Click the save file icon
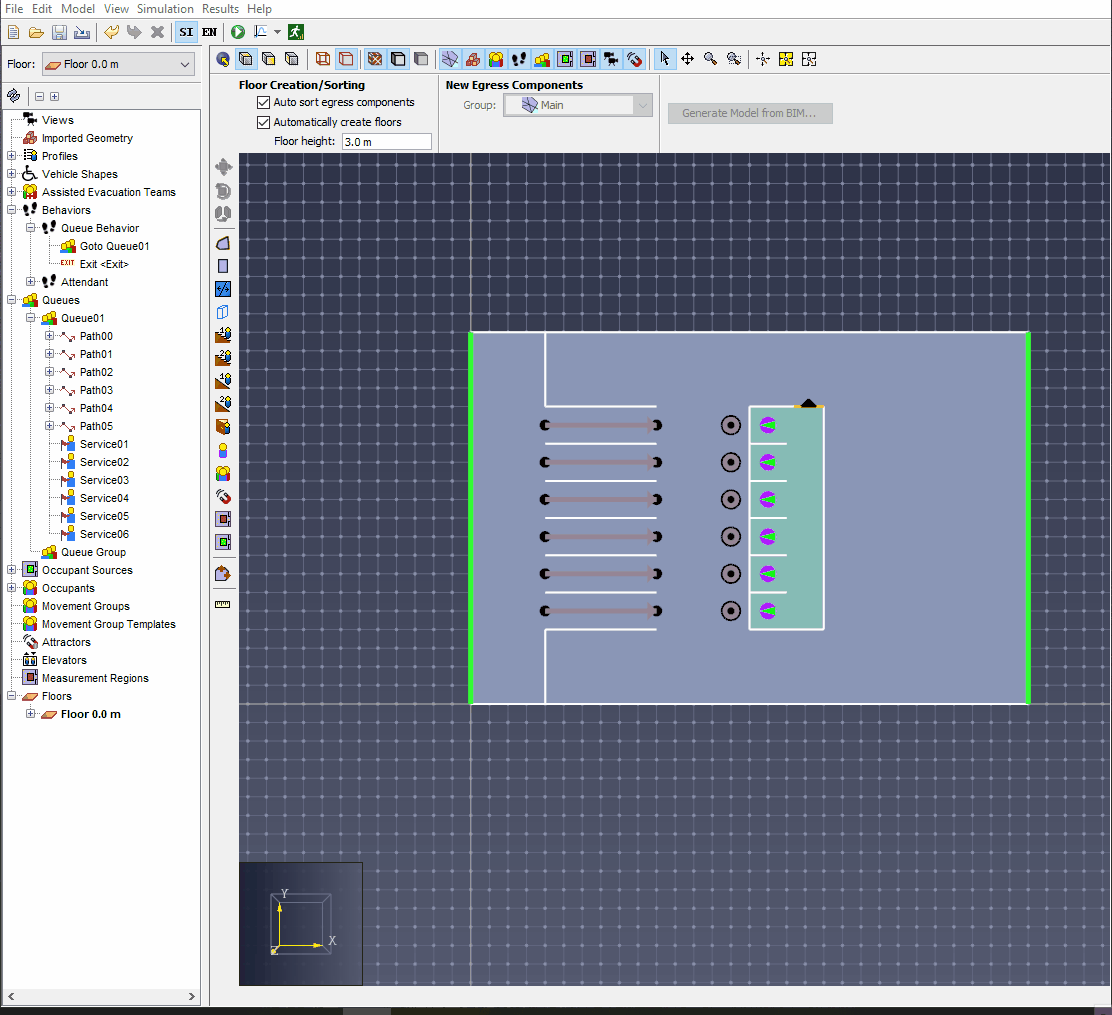This screenshot has height=1015, width=1112. pyautogui.click(x=59, y=32)
